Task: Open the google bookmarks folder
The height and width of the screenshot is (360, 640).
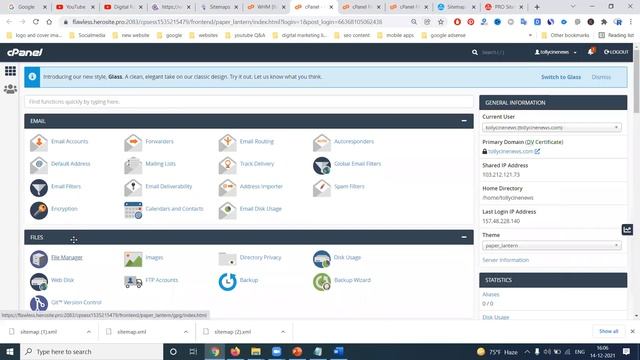Action: (x=169, y=36)
